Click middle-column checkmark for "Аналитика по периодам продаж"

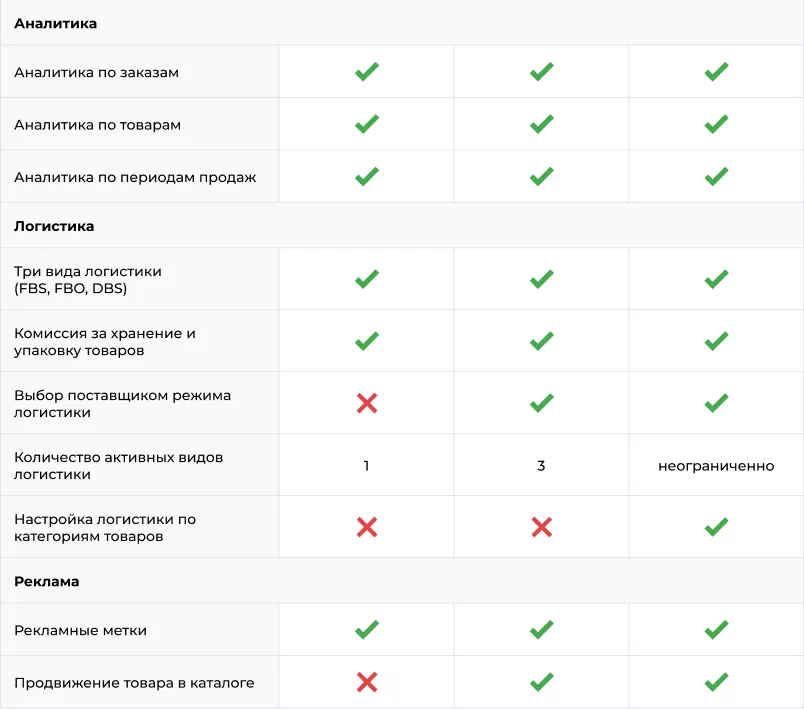pos(541,177)
